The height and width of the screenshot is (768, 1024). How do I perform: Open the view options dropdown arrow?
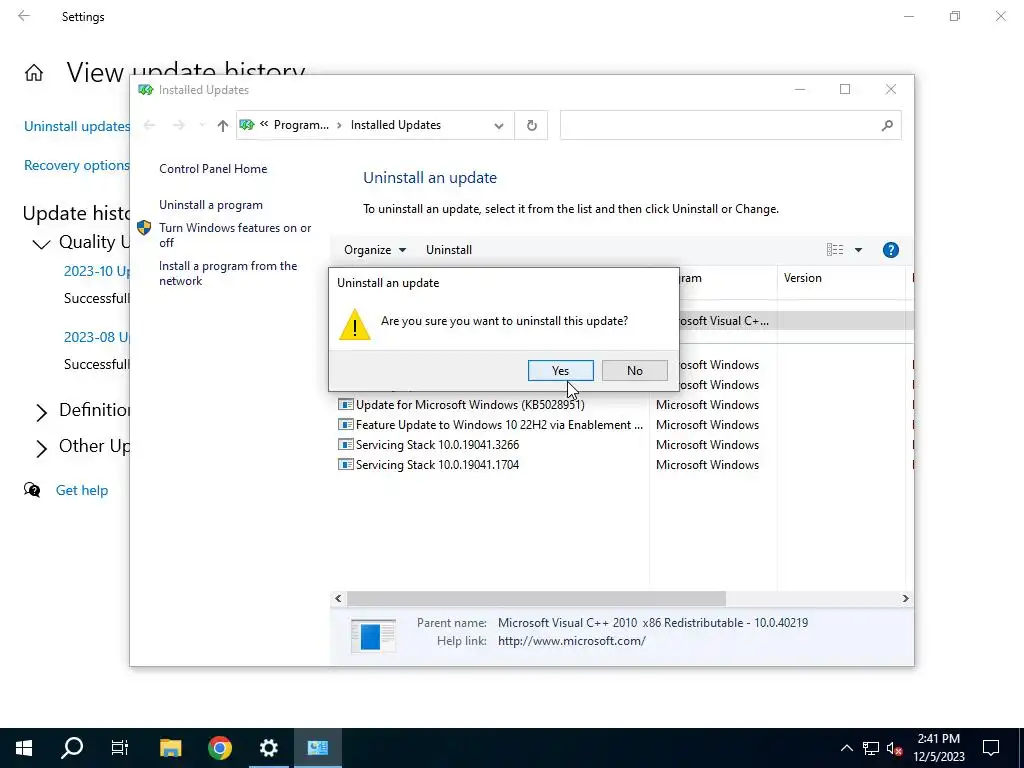(858, 249)
